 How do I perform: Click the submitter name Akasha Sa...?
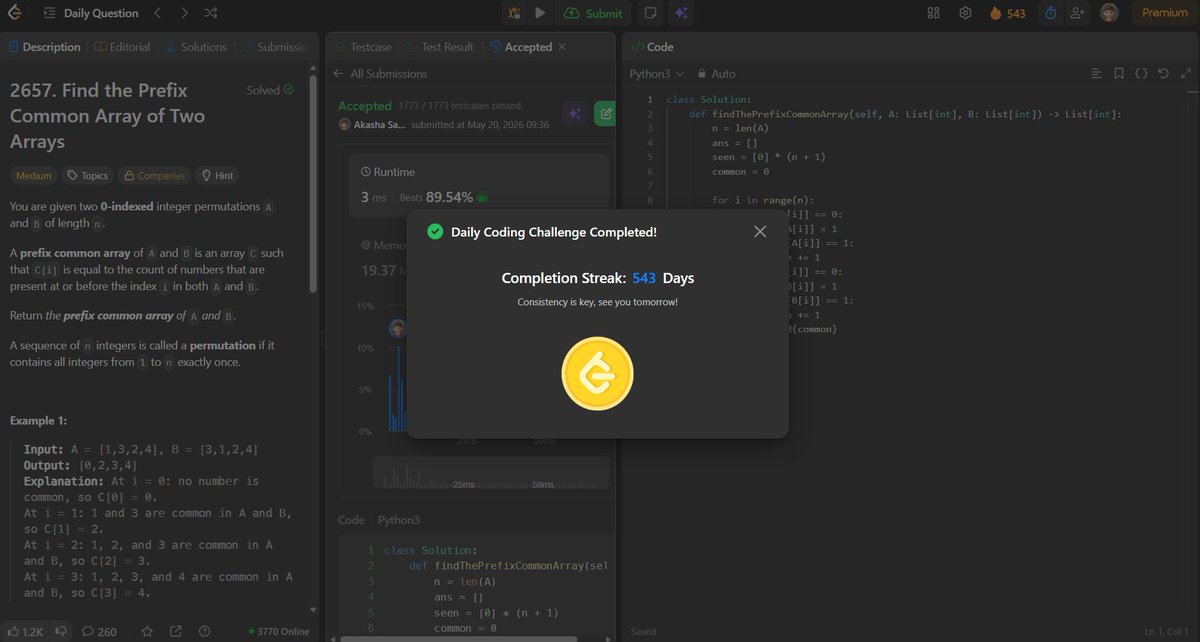pyautogui.click(x=380, y=125)
